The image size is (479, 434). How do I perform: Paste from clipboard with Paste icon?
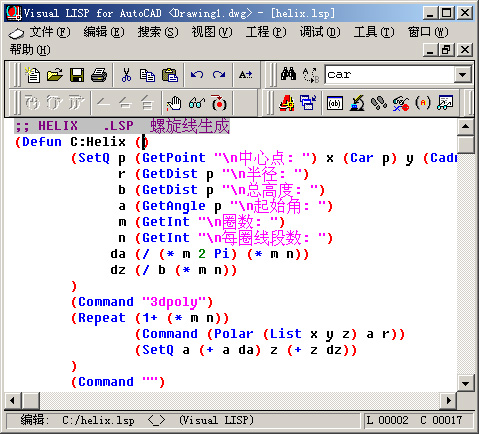coord(170,75)
